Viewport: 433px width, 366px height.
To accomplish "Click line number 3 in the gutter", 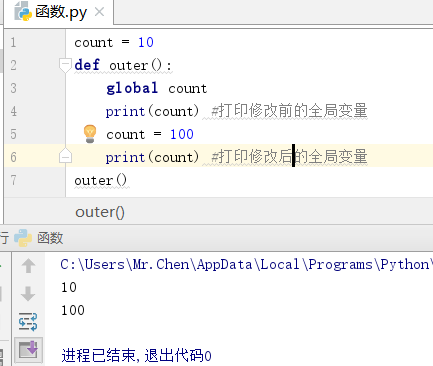I will [x=13, y=88].
